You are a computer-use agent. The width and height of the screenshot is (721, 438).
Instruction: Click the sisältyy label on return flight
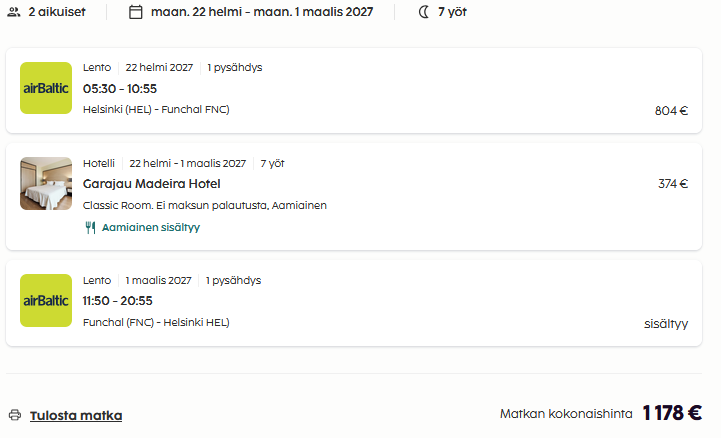pyautogui.click(x=666, y=324)
